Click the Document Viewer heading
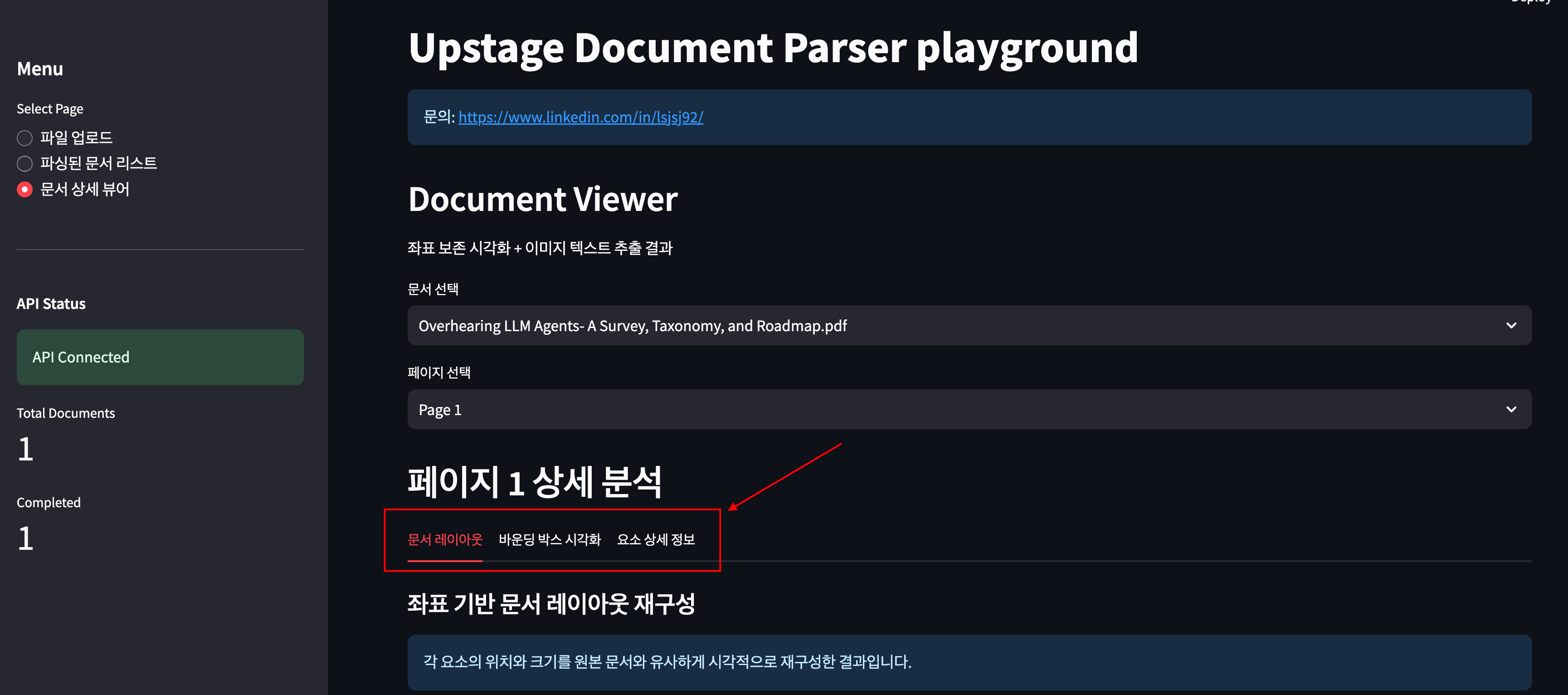1568x695 pixels. [x=542, y=200]
